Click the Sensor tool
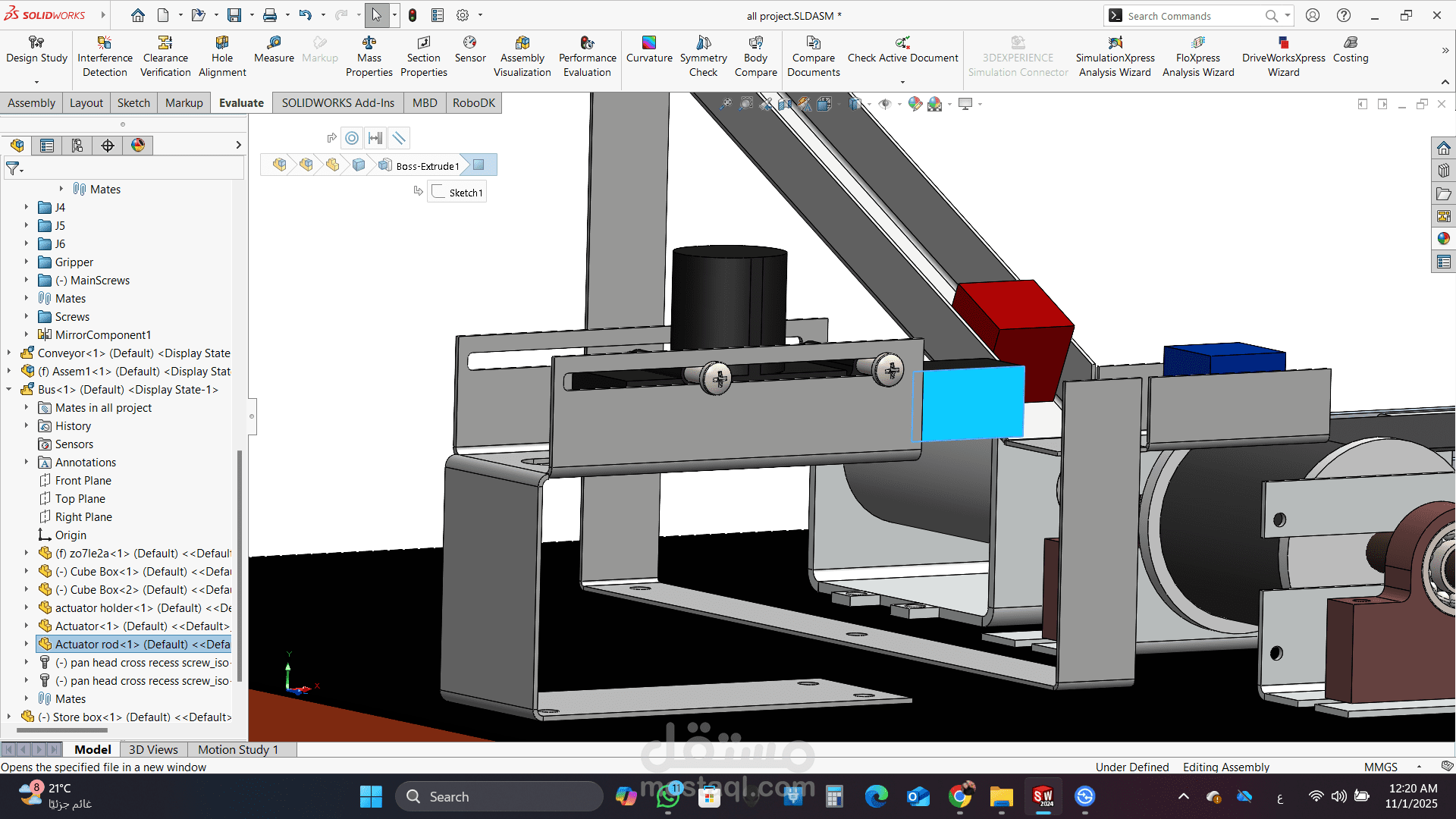This screenshot has width=1456, height=819. [x=470, y=49]
